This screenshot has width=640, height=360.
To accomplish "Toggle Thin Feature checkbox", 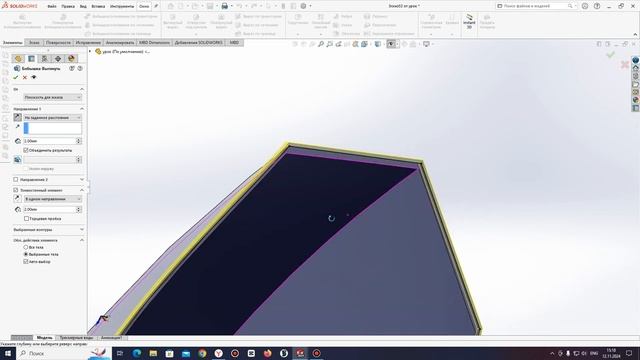I will 16,190.
